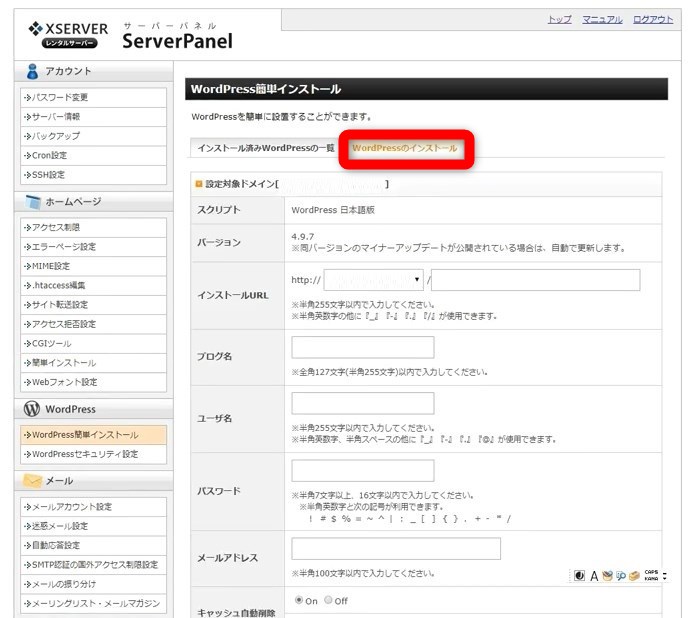Switch to インストール済みWordPressの一覧 tab
Screen dimensions: 690x618
coord(265,148)
